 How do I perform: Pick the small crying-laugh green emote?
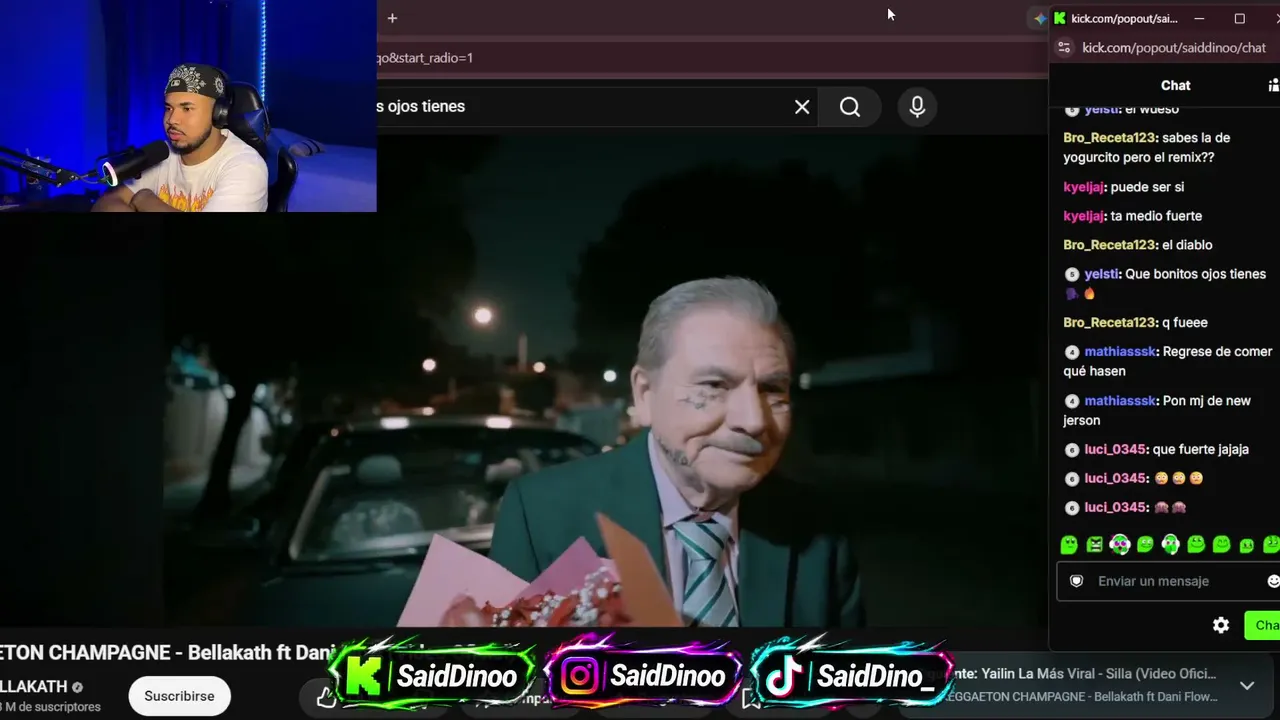click(1246, 546)
